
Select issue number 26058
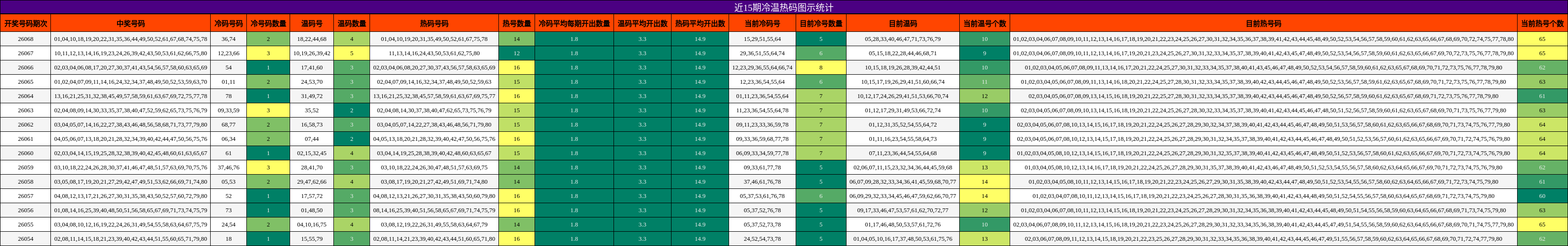click(x=26, y=181)
